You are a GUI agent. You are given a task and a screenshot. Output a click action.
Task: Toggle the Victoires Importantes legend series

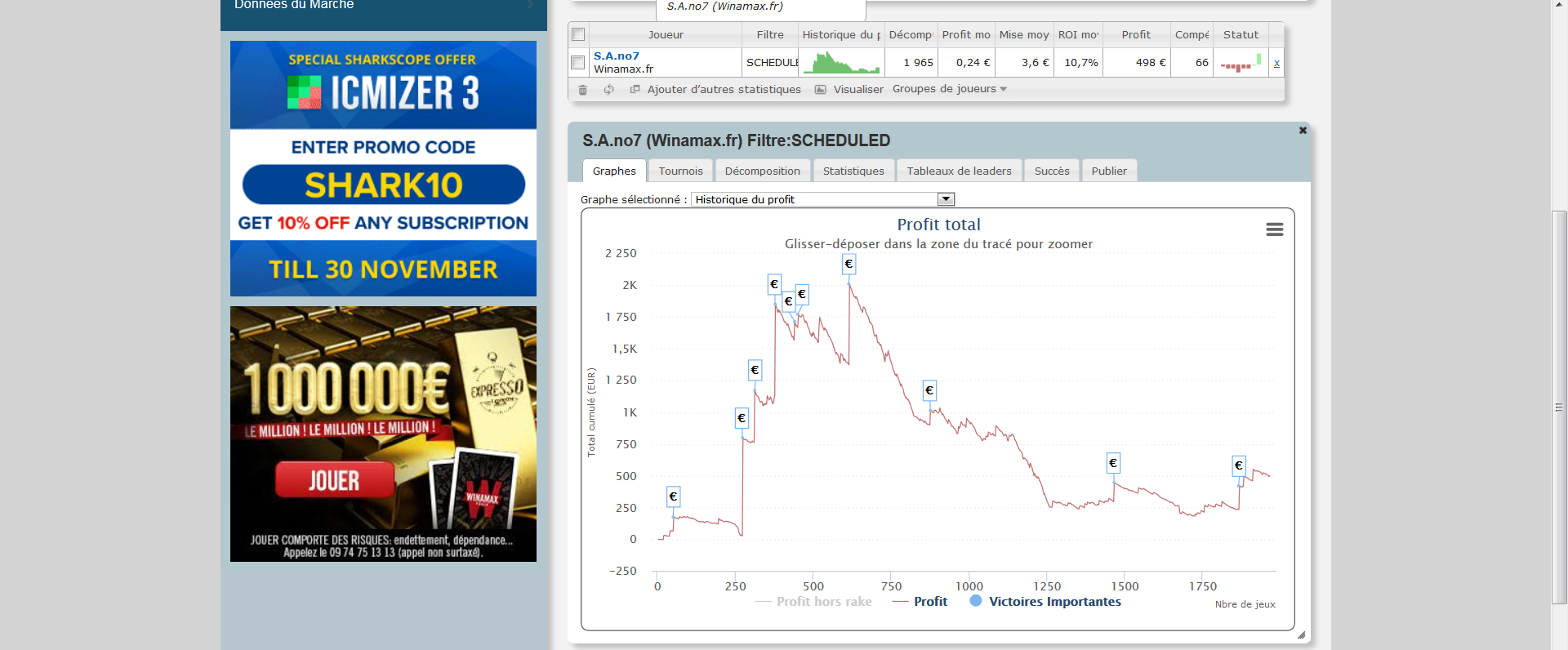tap(1045, 602)
